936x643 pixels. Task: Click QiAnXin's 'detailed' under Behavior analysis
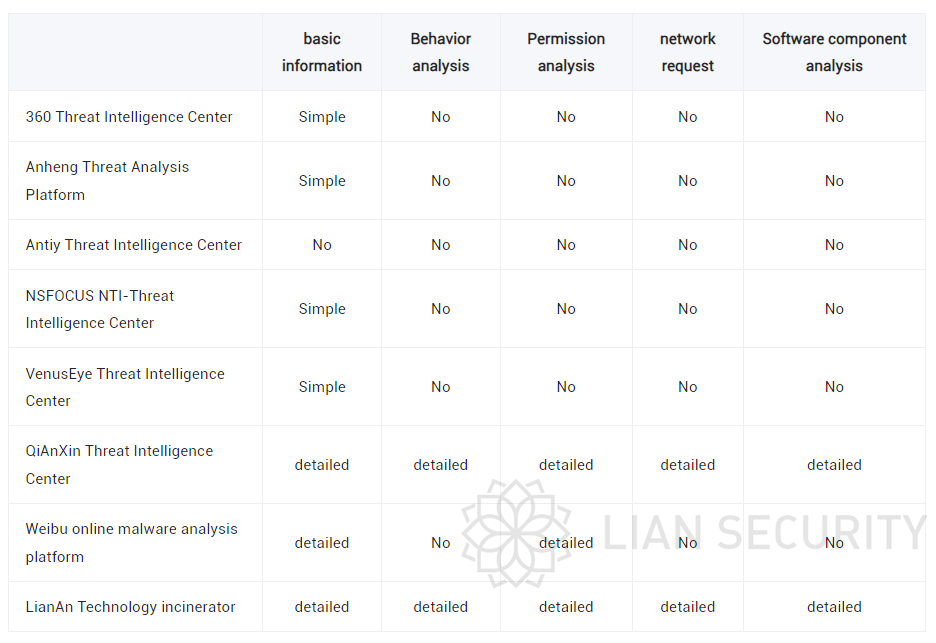pyautogui.click(x=441, y=464)
